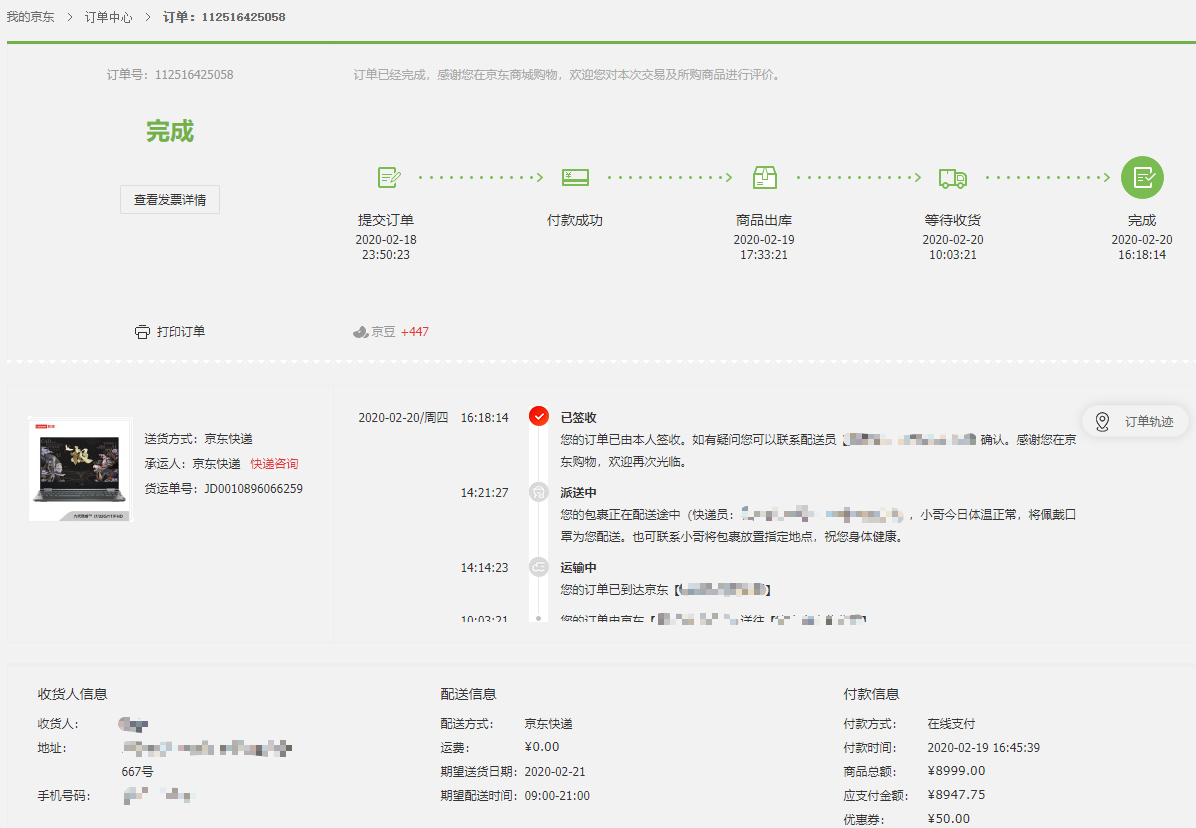Click the +447 京豆 reward value

(415, 332)
